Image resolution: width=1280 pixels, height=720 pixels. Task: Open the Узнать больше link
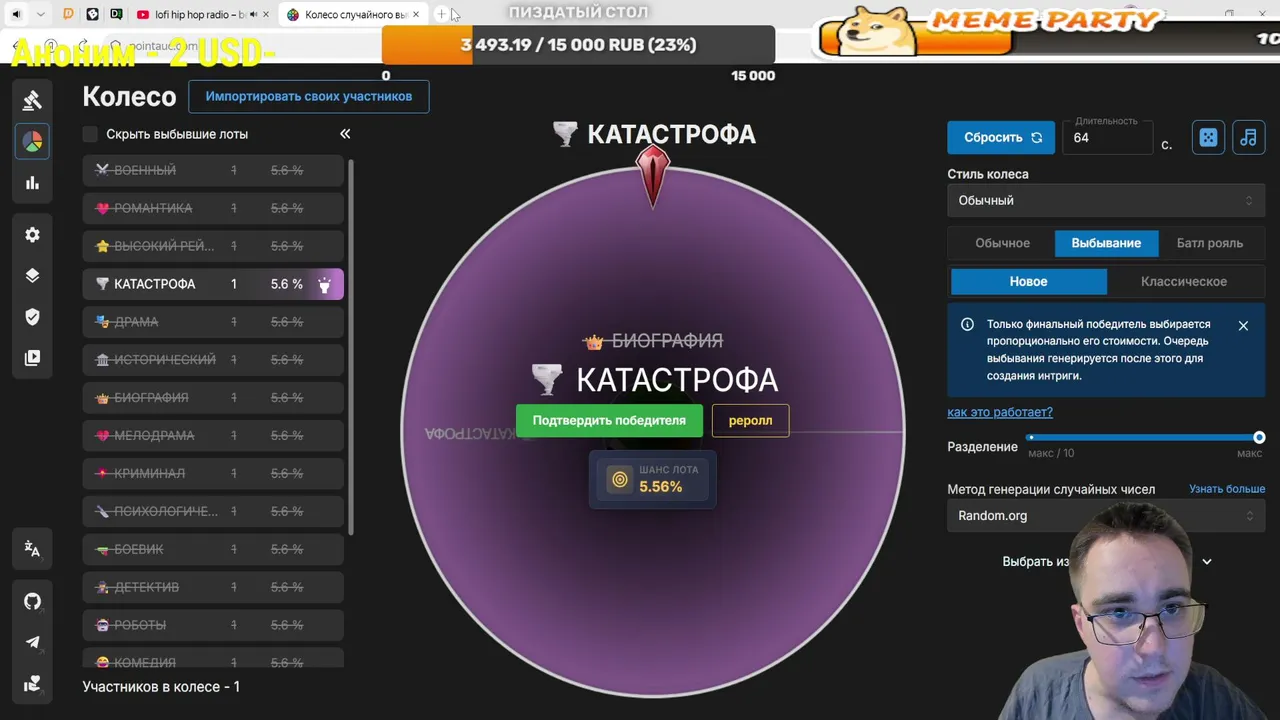click(1227, 489)
